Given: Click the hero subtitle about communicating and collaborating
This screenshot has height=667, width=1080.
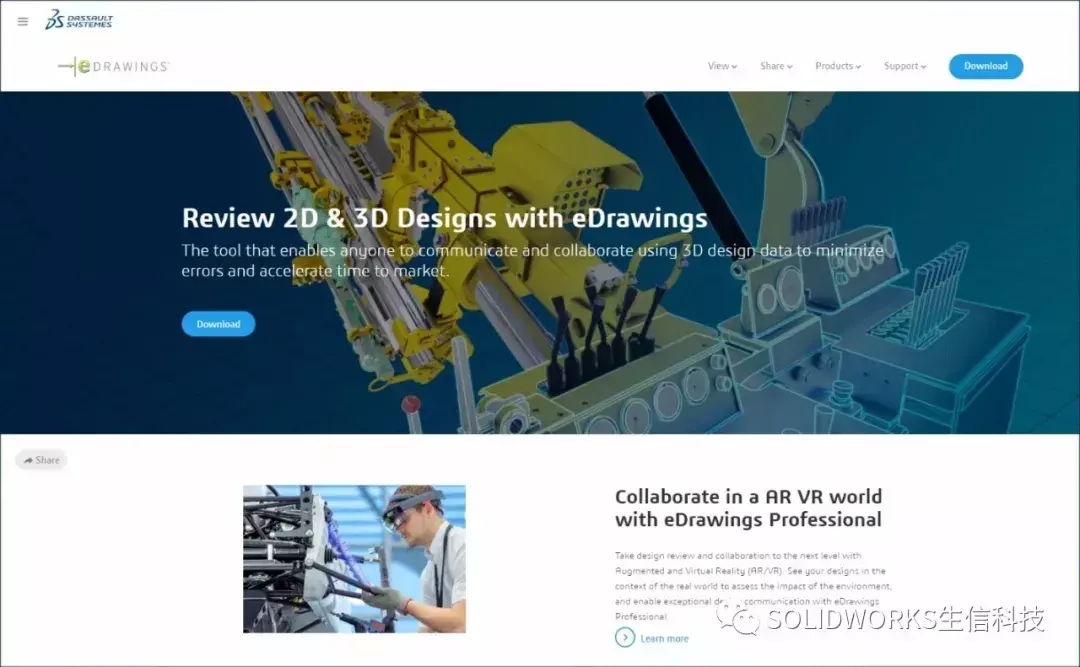Looking at the screenshot, I should [x=532, y=260].
